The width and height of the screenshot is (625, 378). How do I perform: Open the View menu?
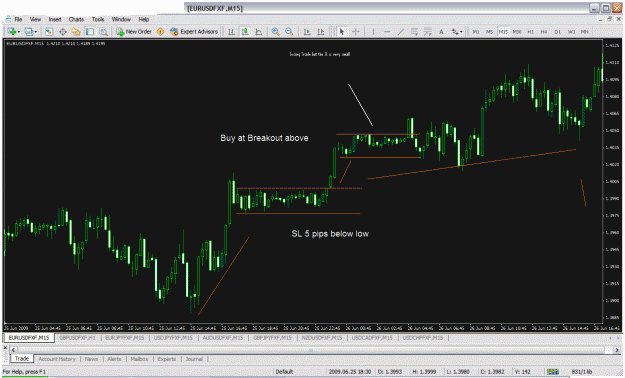(x=35, y=19)
